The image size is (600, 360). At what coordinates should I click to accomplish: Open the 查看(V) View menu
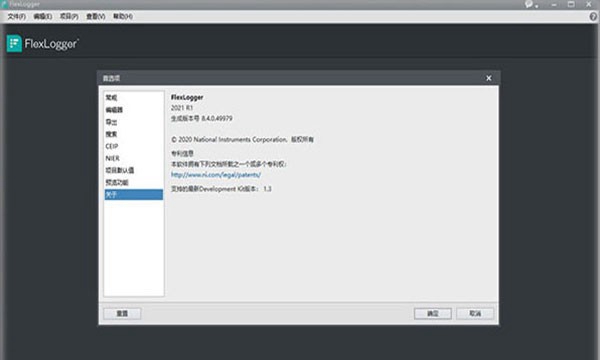click(x=96, y=16)
